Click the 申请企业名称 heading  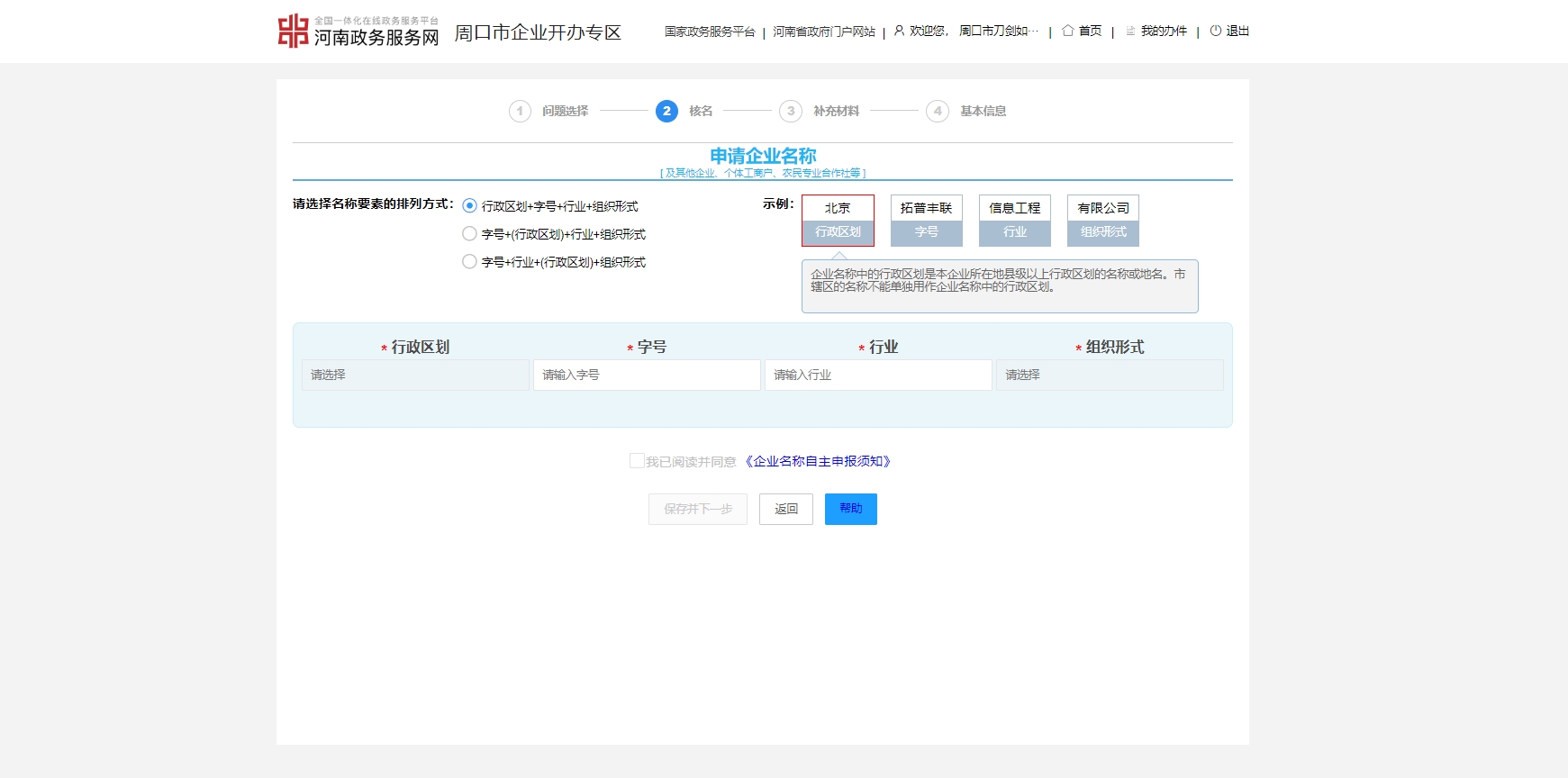pos(763,156)
